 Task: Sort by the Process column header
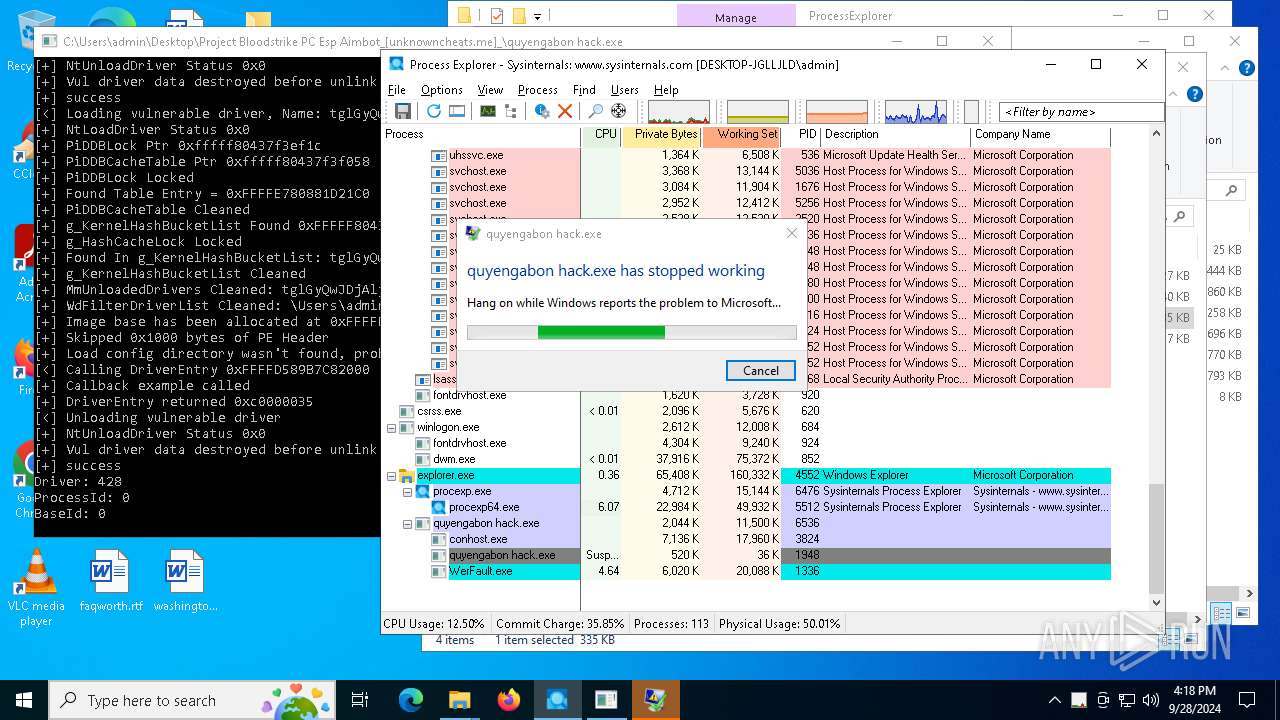tap(482, 134)
